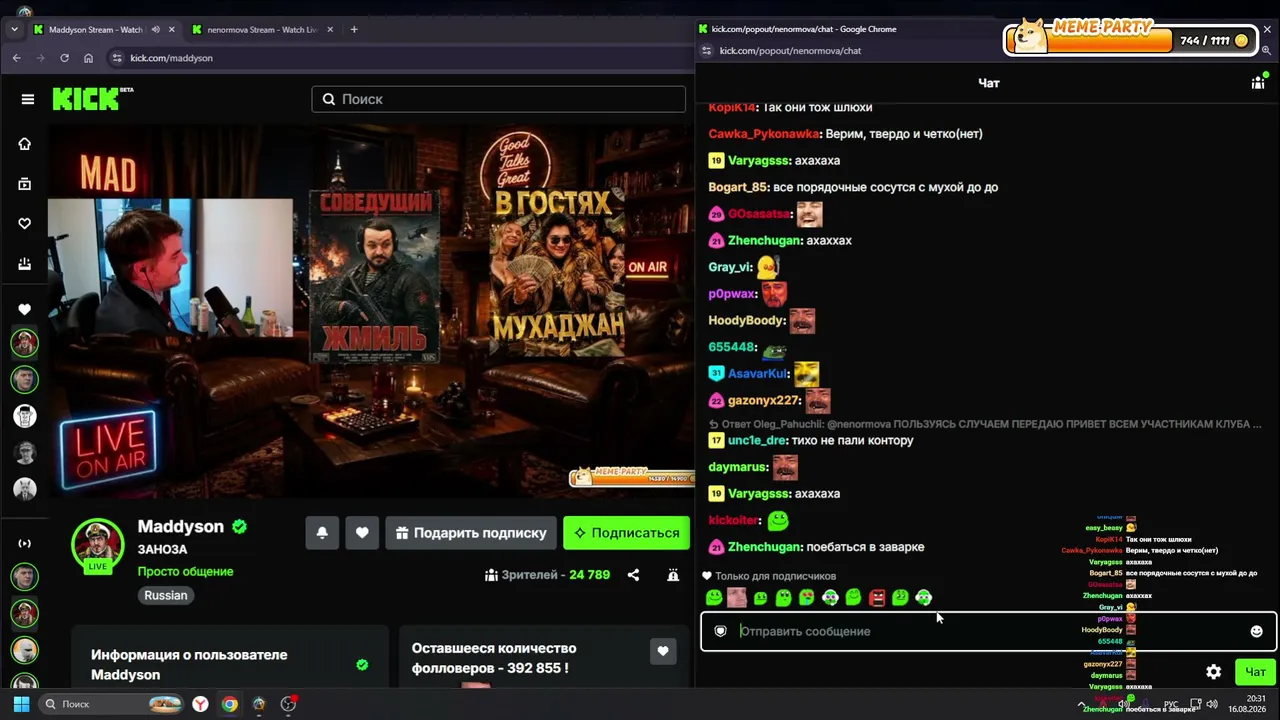Expand the tab search dropdown
Screen dimensions: 1280x720
click(x=14, y=30)
